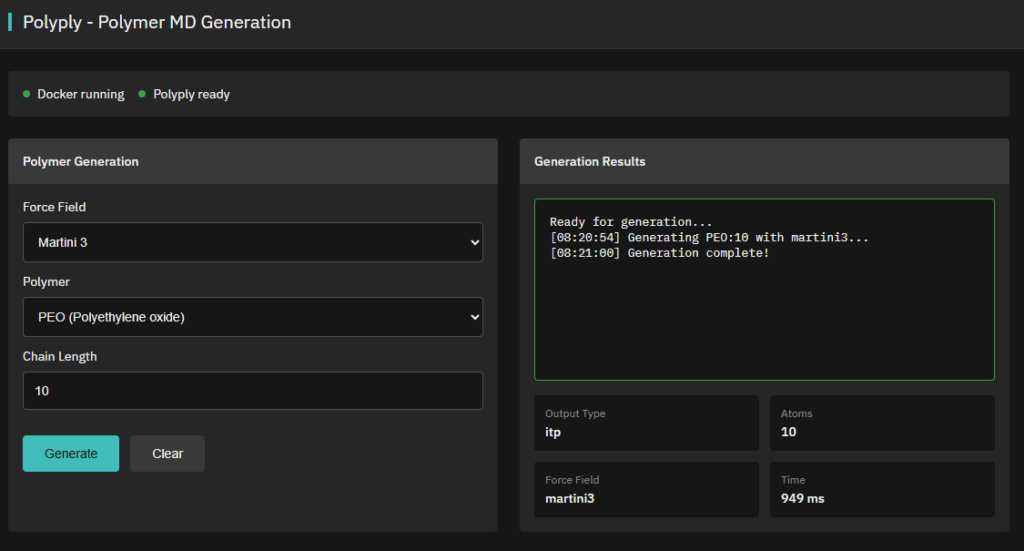Click the 'Generating PEO:10' log line

pos(709,238)
